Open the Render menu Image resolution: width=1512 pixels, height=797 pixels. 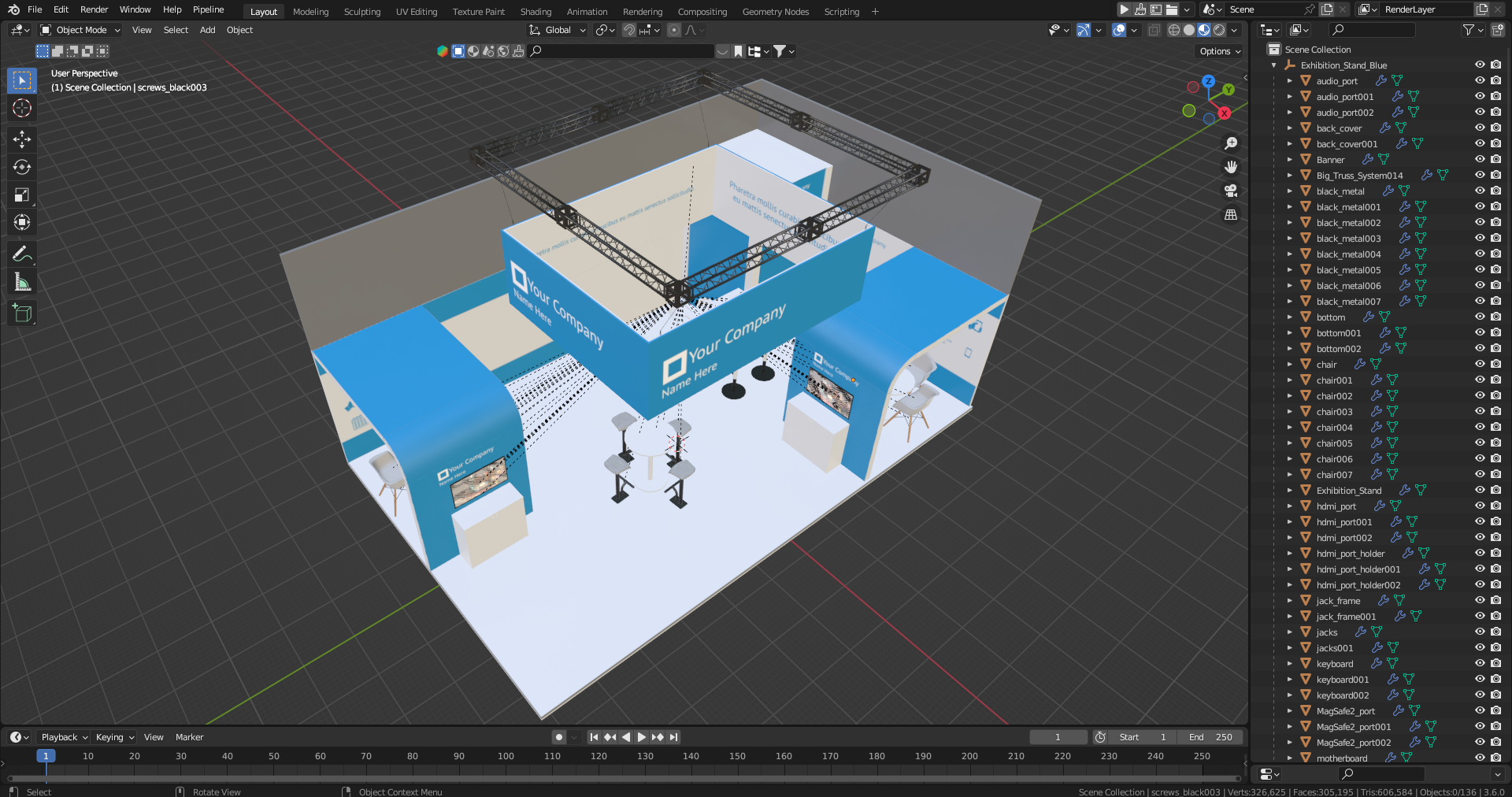pyautogui.click(x=94, y=9)
